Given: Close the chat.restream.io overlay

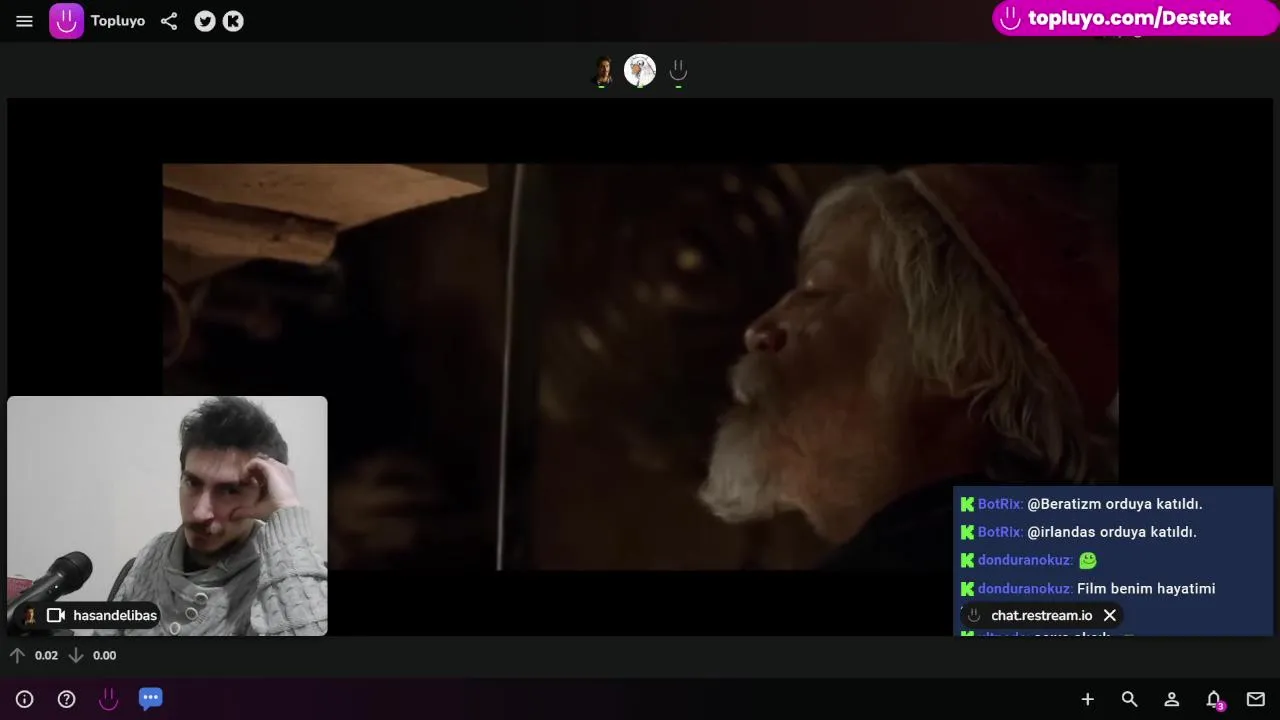Looking at the screenshot, I should click(x=1109, y=615).
